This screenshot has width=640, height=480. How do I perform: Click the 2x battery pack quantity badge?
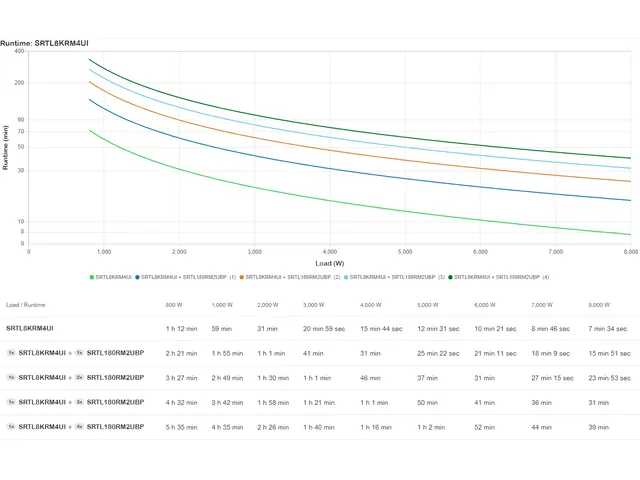pyautogui.click(x=79, y=377)
